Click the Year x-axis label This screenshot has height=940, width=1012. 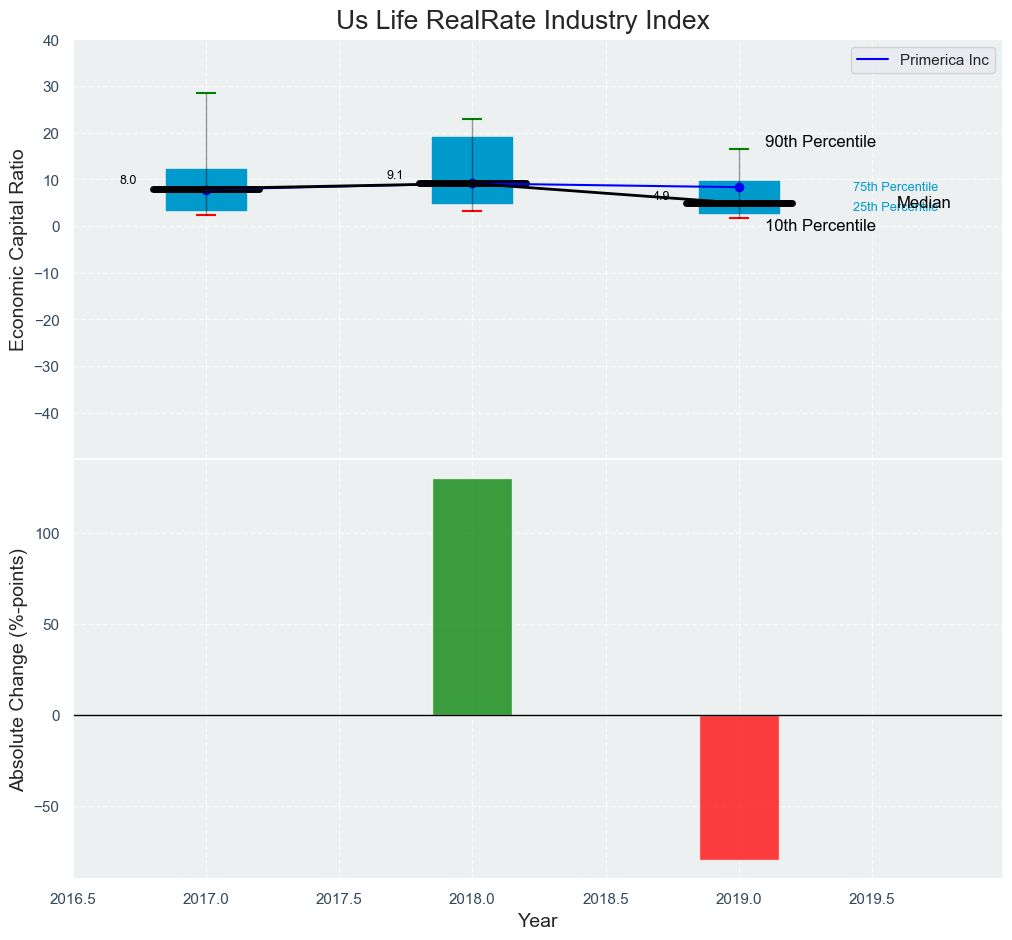point(538,921)
